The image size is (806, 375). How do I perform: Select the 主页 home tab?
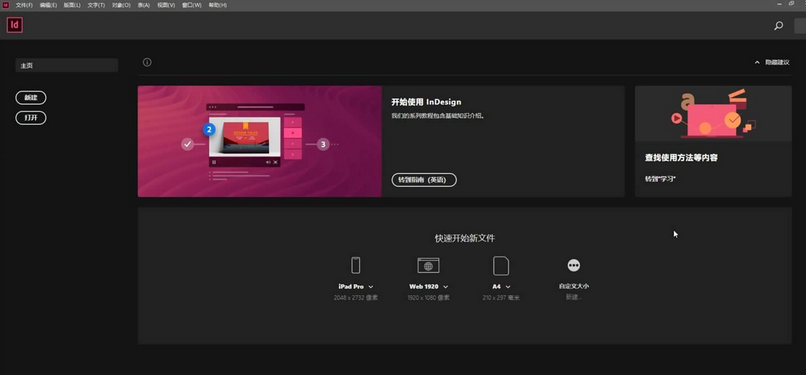[67, 65]
